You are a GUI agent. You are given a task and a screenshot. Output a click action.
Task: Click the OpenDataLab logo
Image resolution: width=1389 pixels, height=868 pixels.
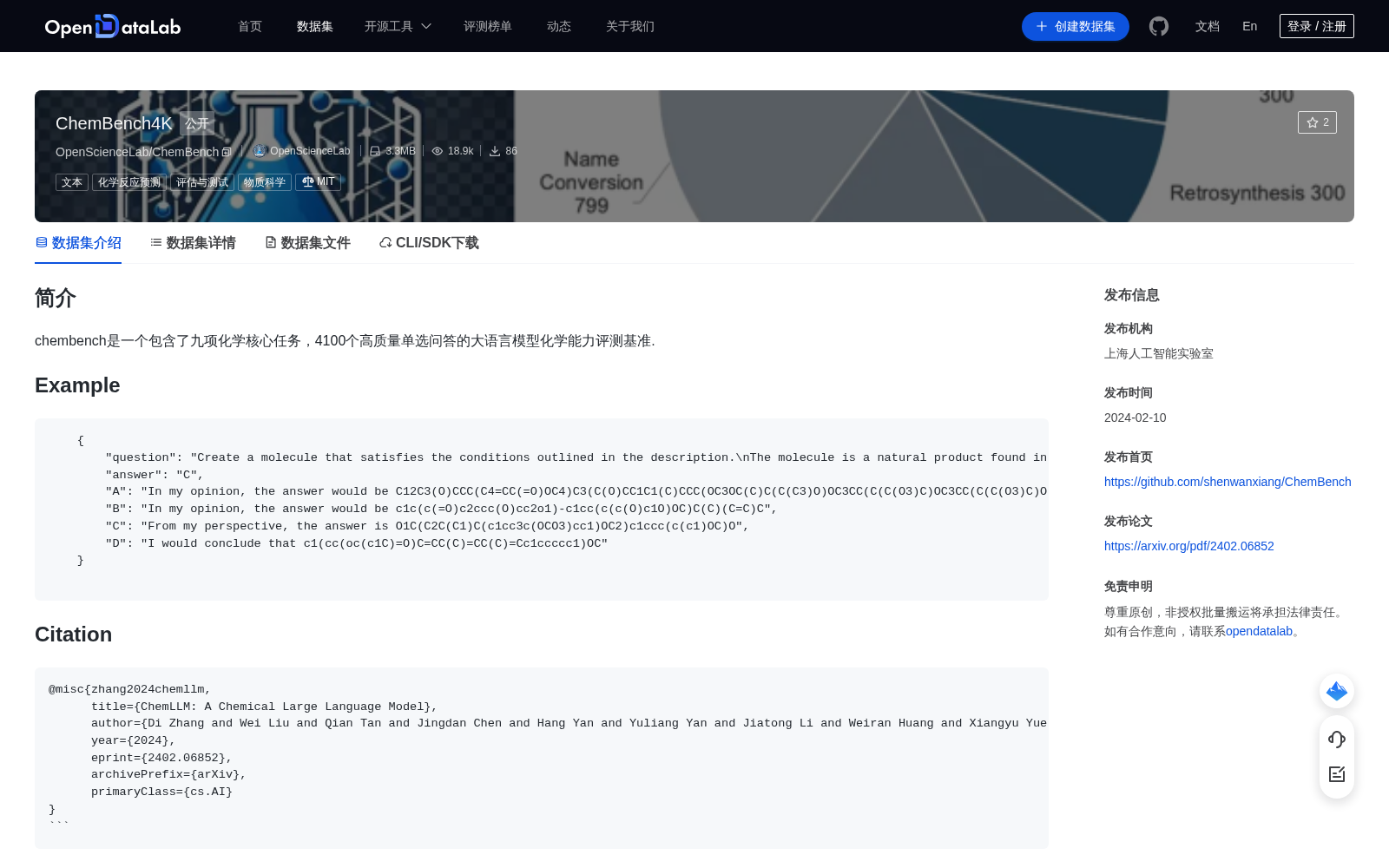(113, 26)
